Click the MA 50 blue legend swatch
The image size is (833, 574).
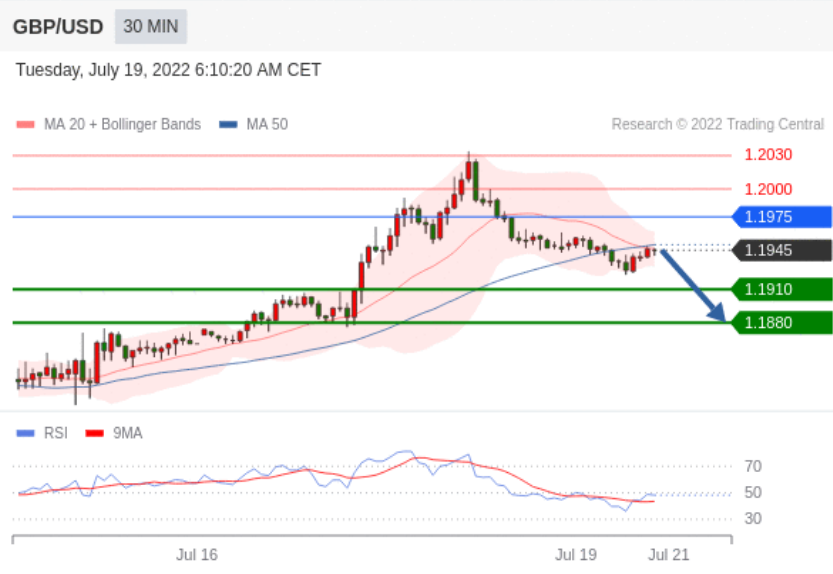click(228, 124)
